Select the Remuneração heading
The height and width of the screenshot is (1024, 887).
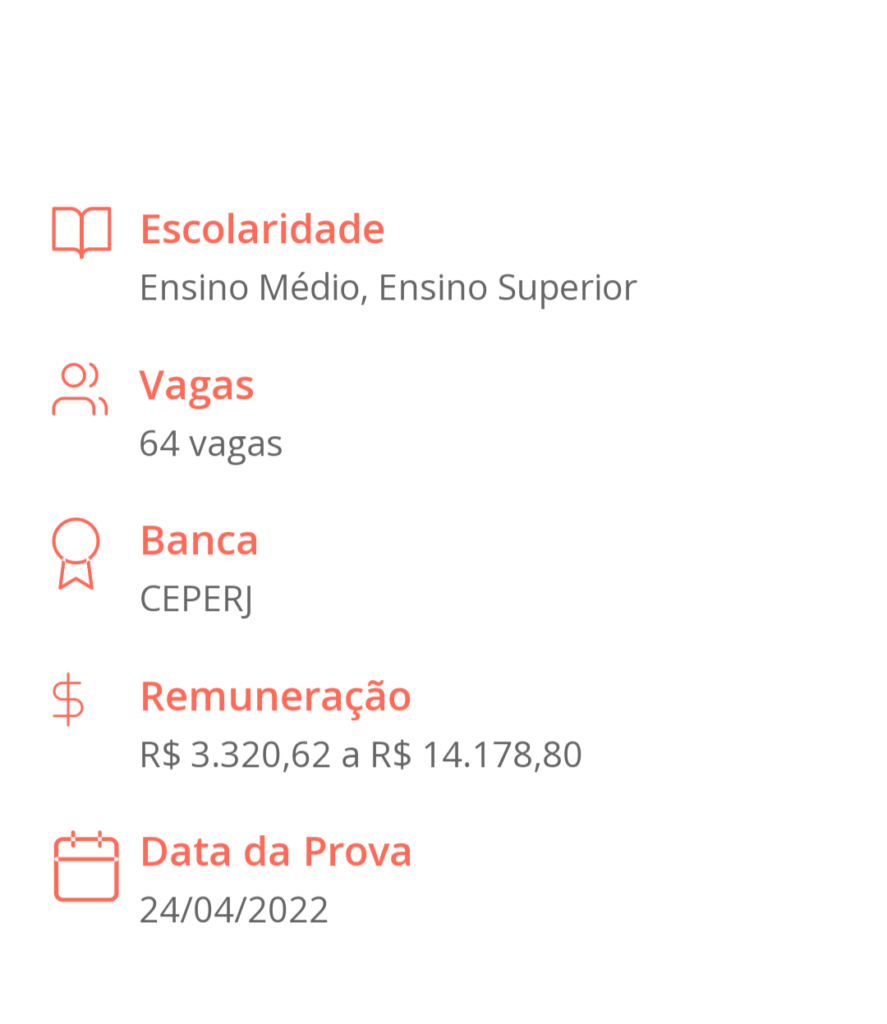[276, 697]
